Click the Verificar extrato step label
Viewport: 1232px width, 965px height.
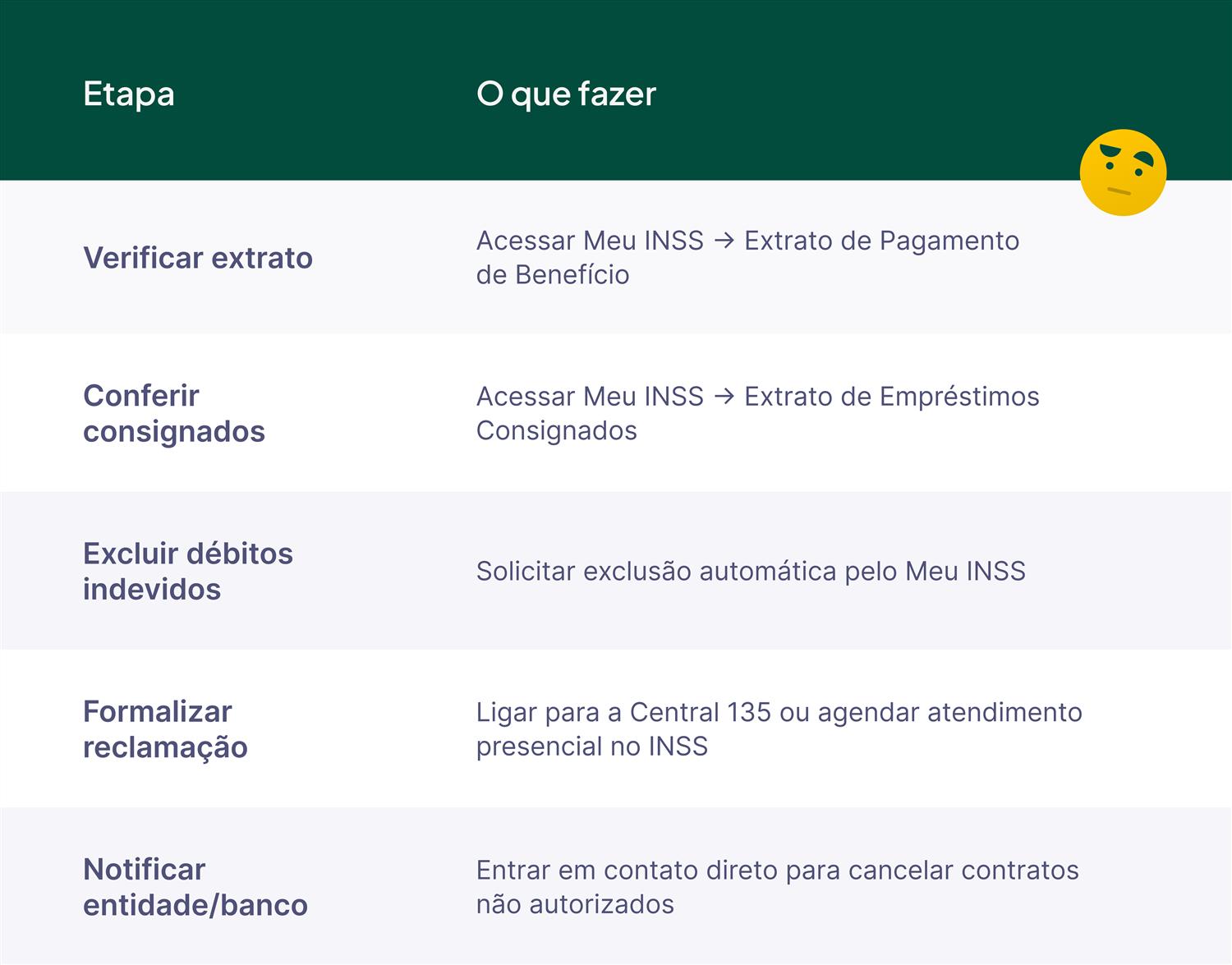click(x=198, y=258)
